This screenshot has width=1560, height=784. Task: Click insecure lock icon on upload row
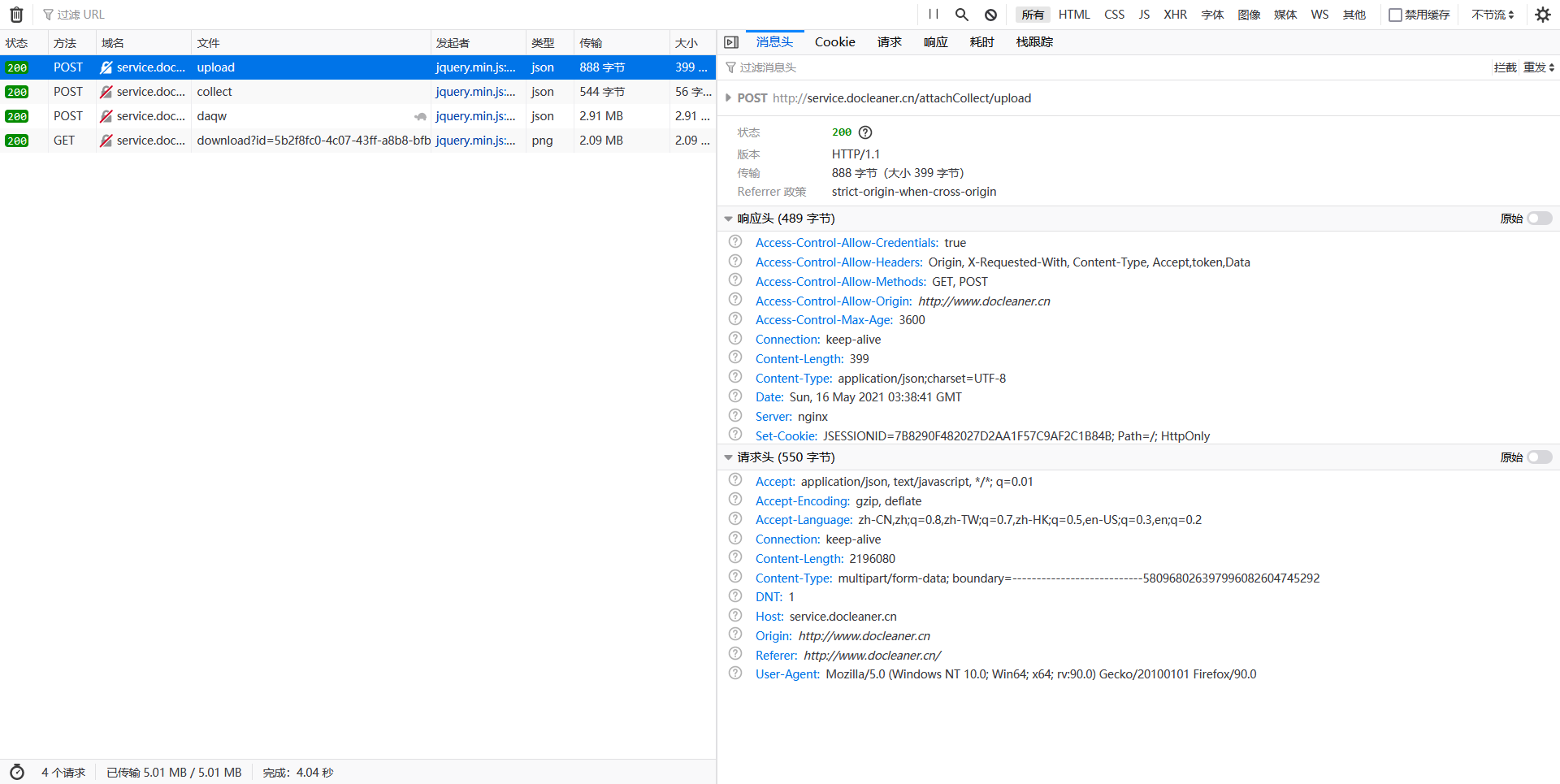106,67
